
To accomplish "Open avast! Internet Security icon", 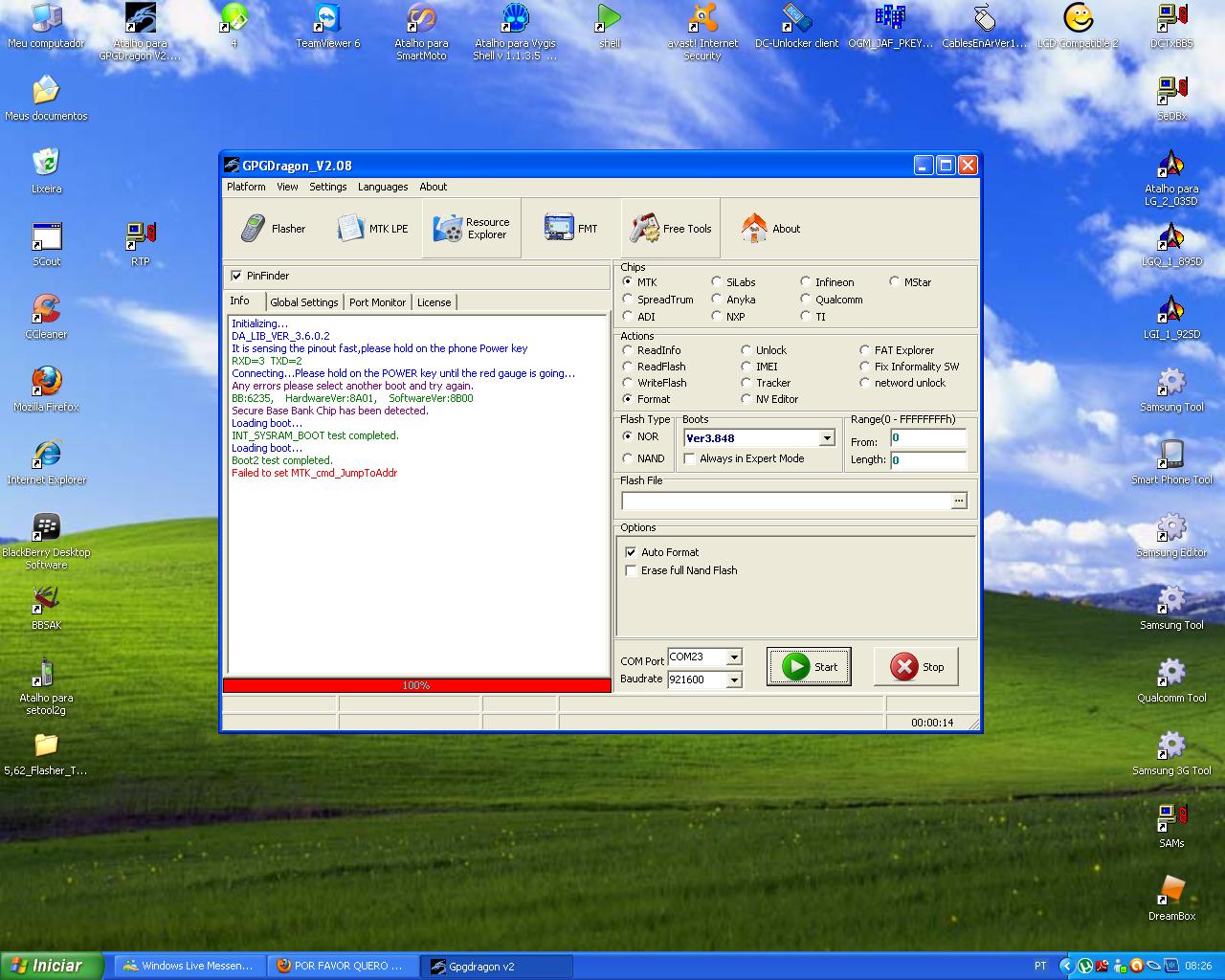I will click(702, 32).
